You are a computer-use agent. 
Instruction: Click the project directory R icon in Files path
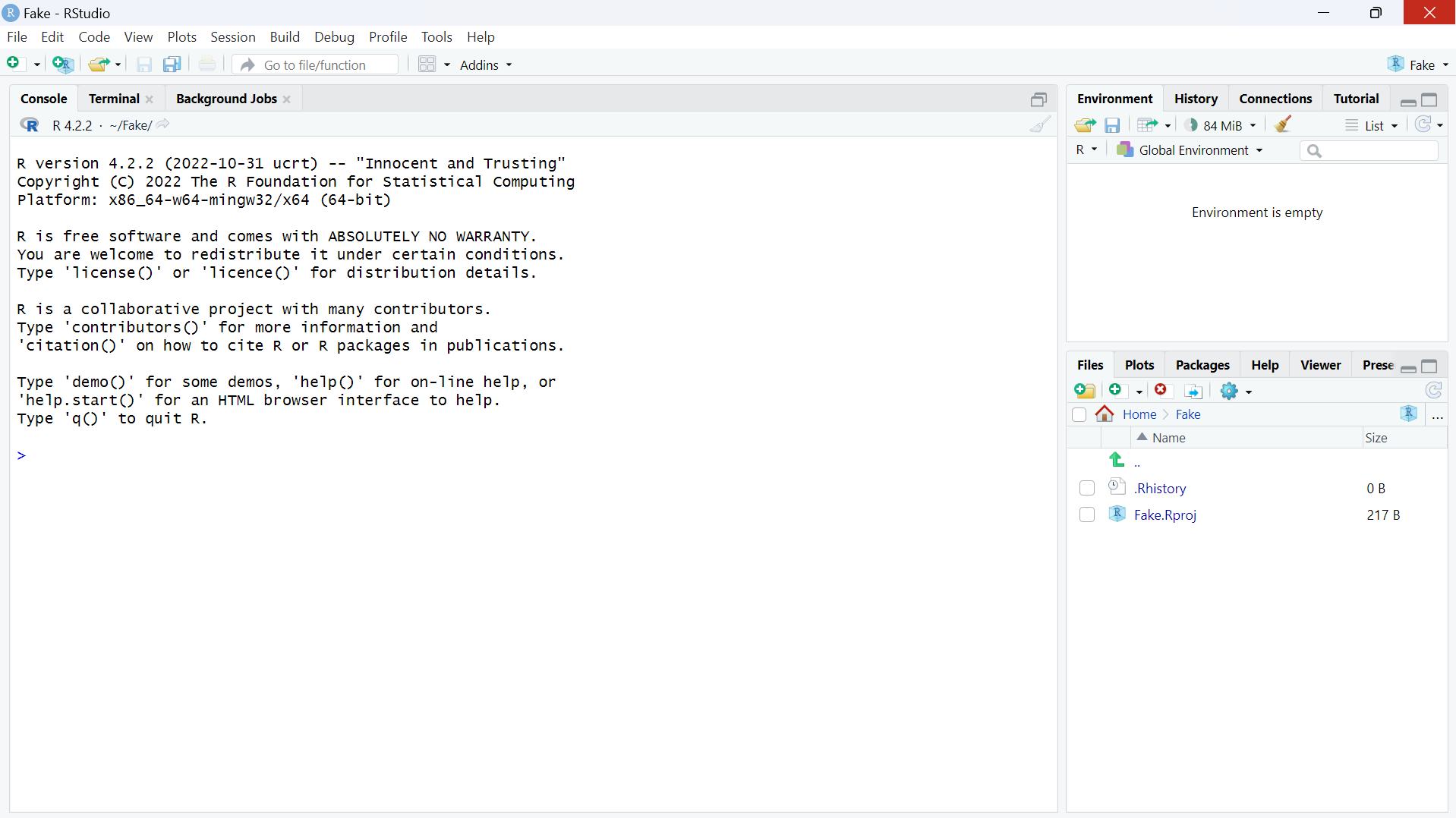click(x=1409, y=414)
